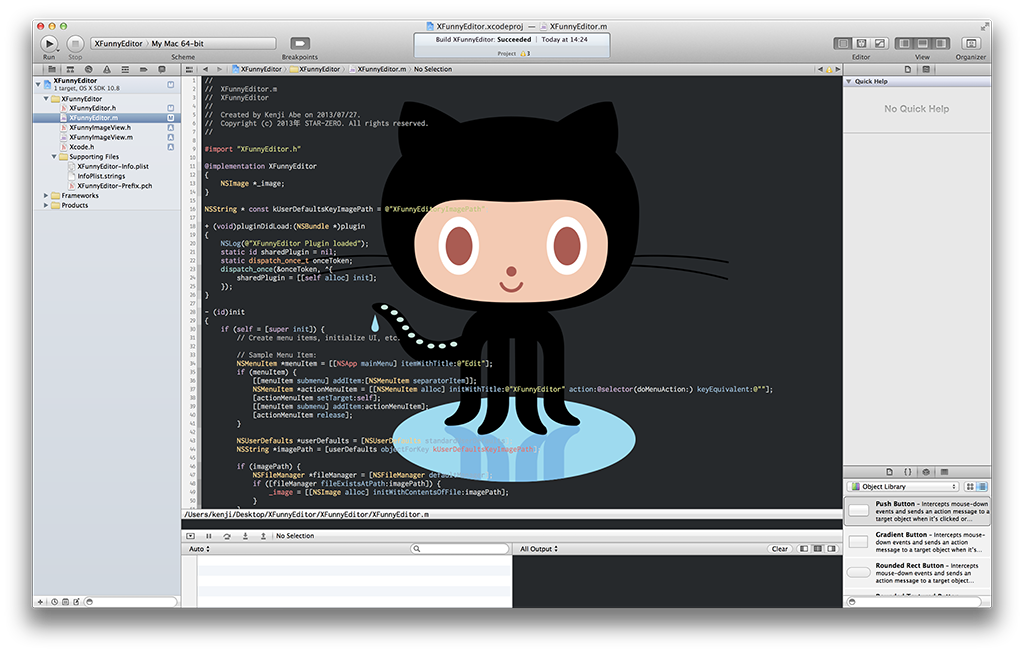Go back in editor history
This screenshot has height=653, width=1024.
pos(205,69)
